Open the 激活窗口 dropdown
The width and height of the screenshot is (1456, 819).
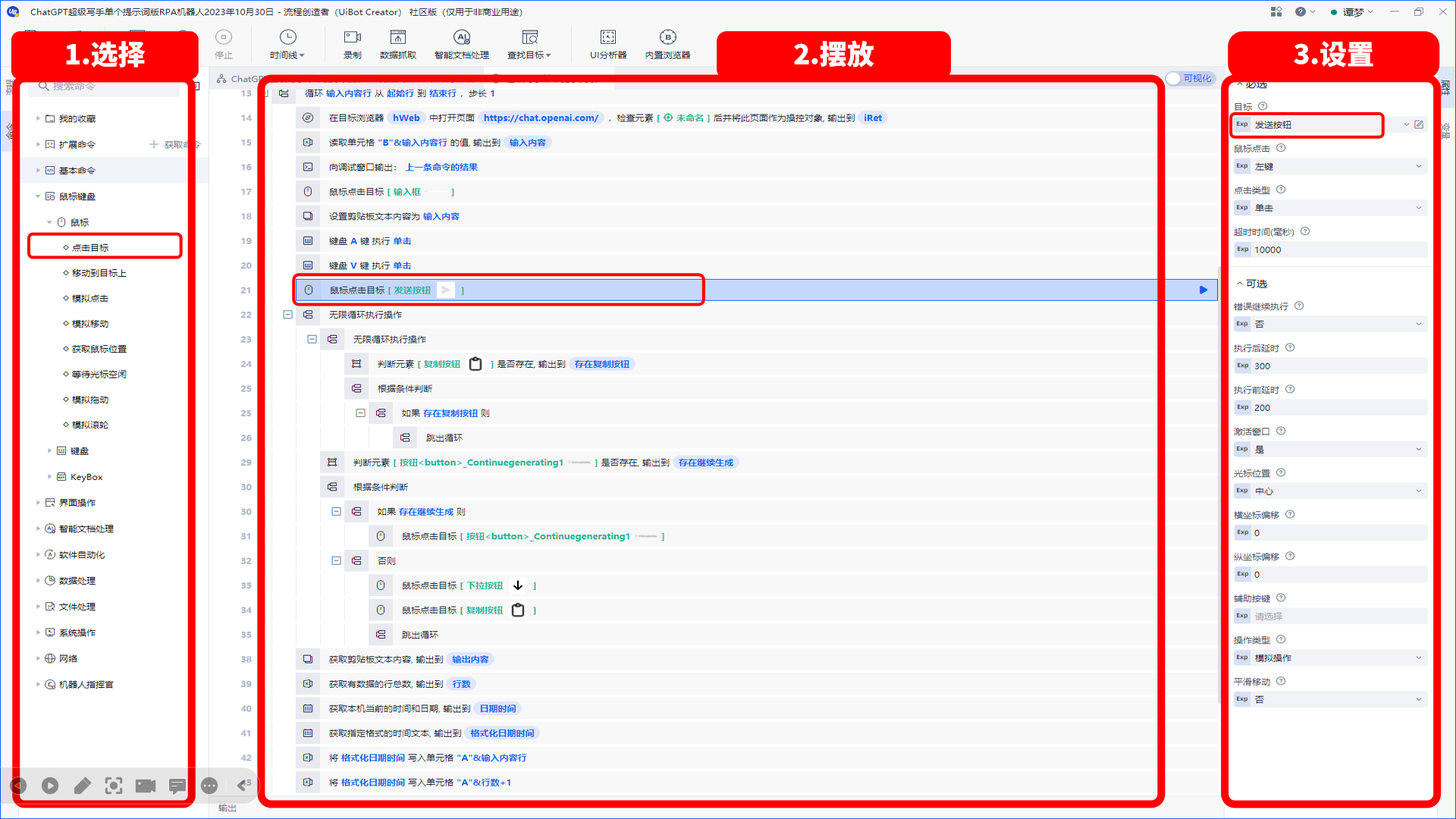pos(1331,449)
